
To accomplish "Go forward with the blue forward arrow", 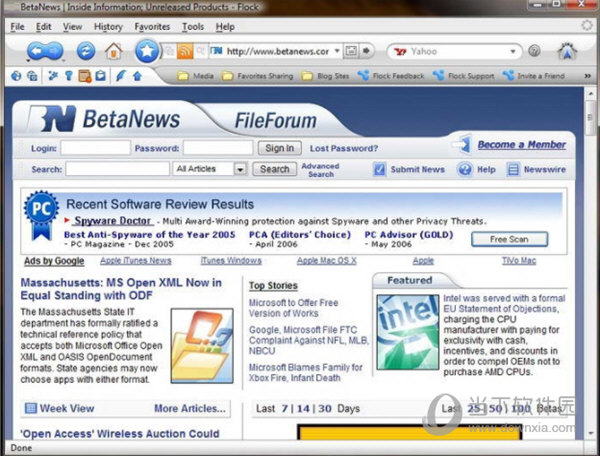I will (55, 51).
